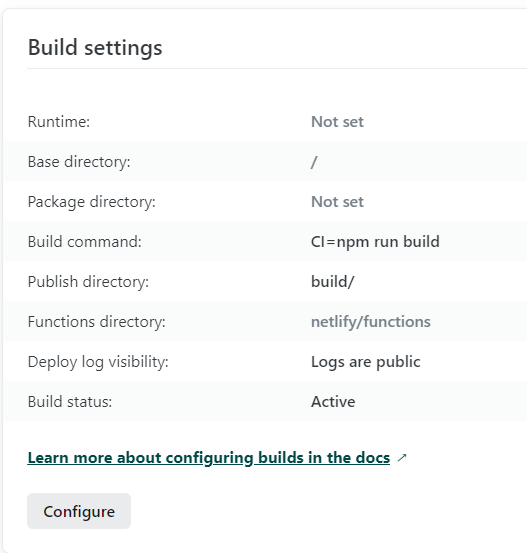Select the Build status label

[70, 402]
